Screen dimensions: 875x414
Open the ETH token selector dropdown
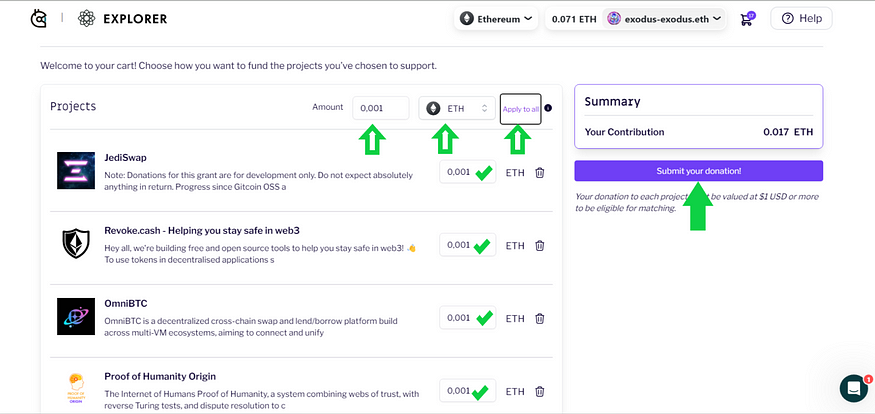457,108
